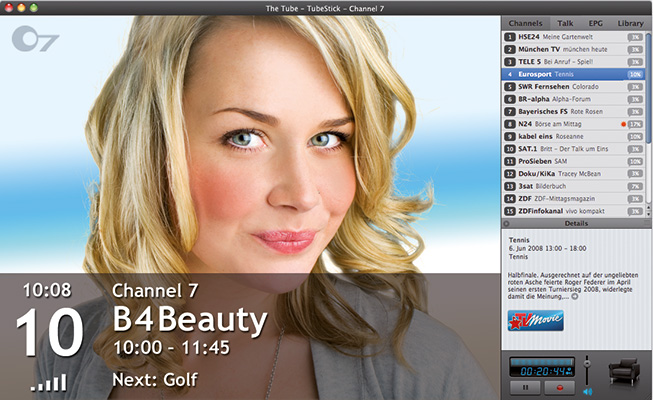The image size is (653, 400).
Task: Open the 10K talk bubble on ProSieben row
Action: [x=635, y=162]
